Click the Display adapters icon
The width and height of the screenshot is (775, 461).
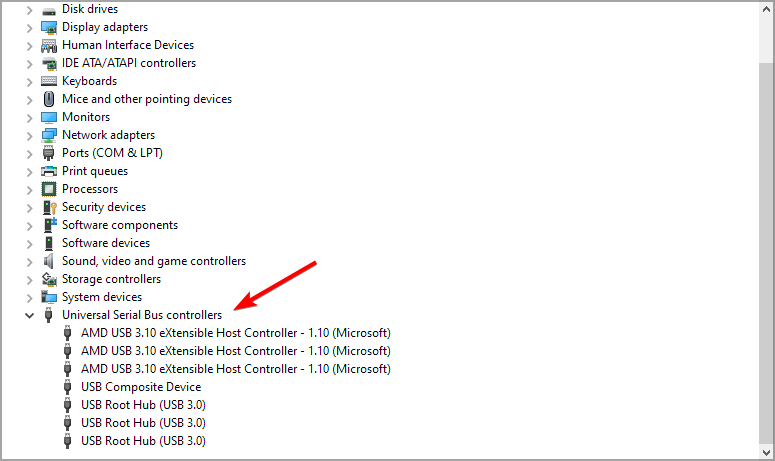[49, 27]
